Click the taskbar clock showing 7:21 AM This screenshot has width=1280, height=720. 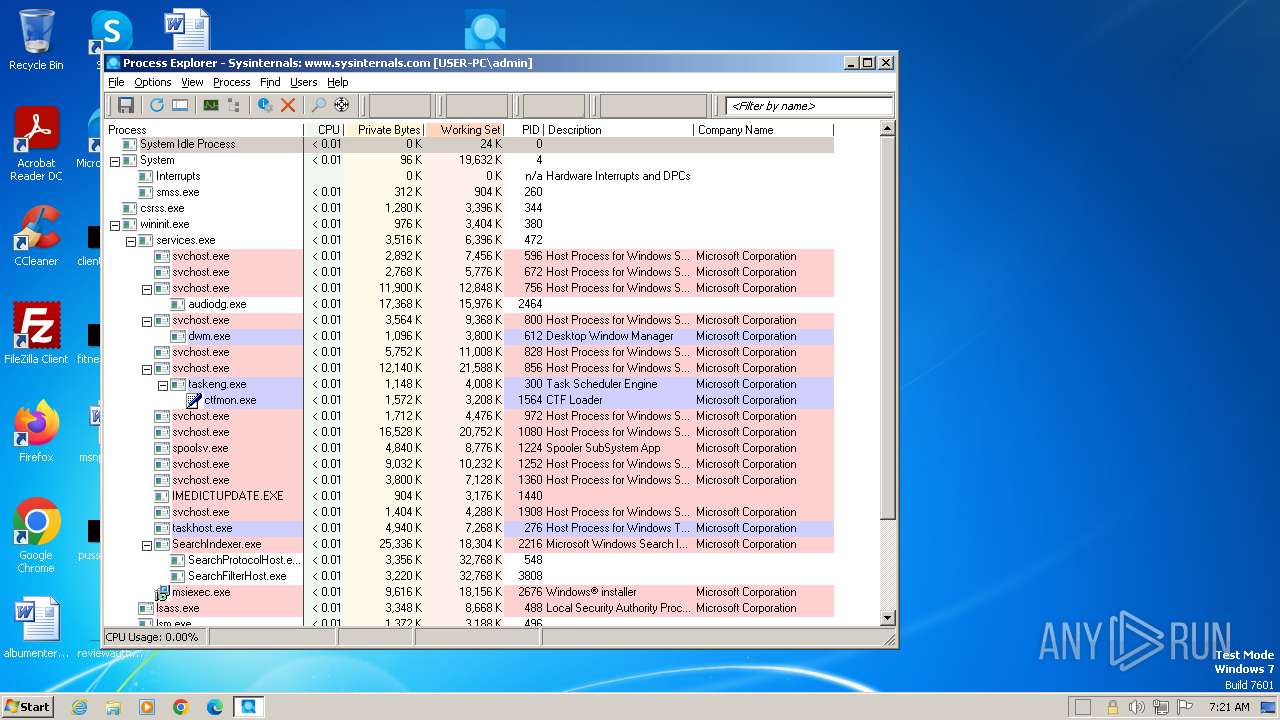coord(1229,707)
